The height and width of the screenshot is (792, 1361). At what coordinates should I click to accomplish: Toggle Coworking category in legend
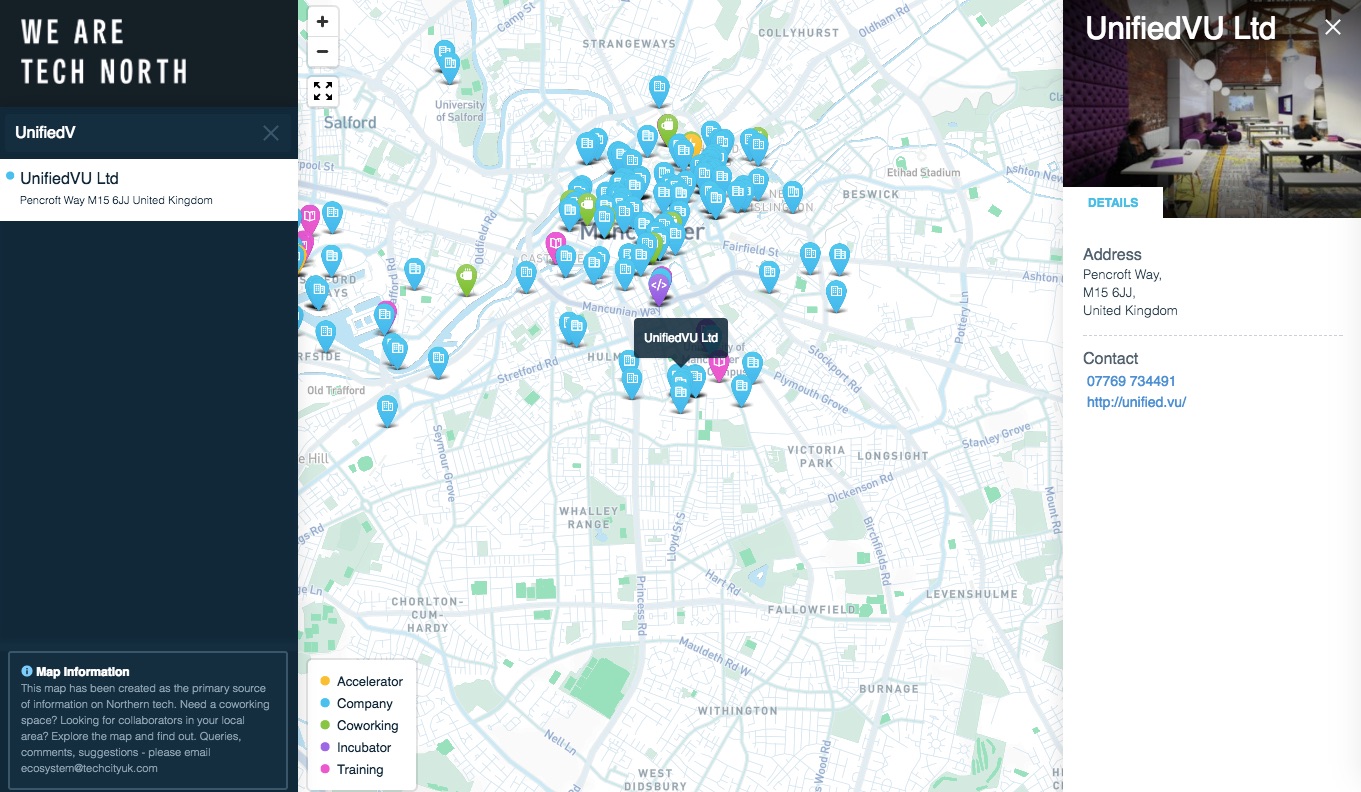click(367, 725)
